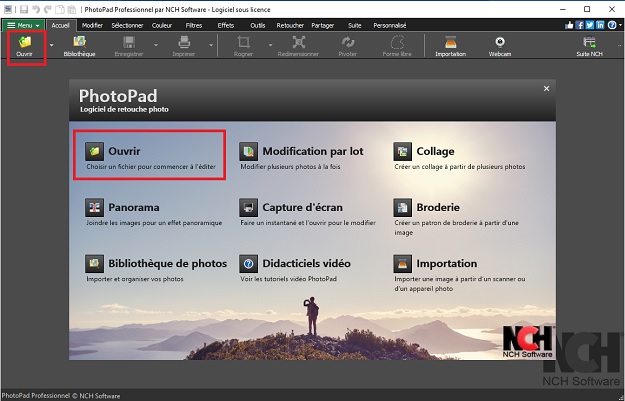Open the help question mark icon
Screen dimensions: 625x401
pyautogui.click(x=612, y=25)
